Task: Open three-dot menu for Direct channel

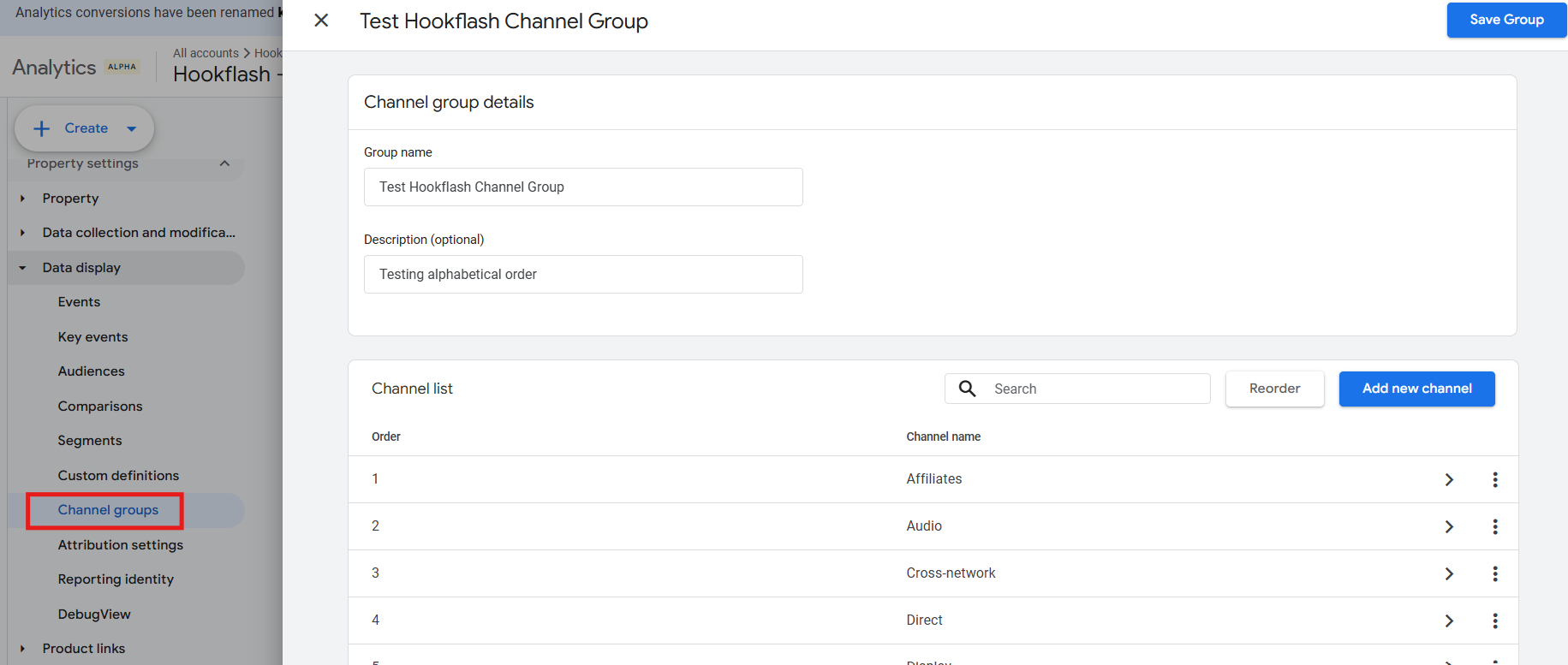Action: (x=1495, y=620)
